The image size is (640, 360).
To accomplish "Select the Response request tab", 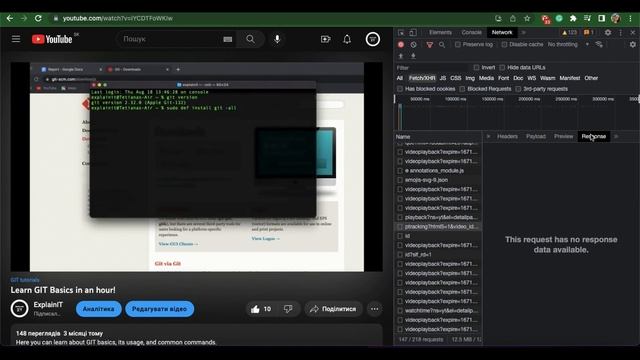I will click(593, 136).
